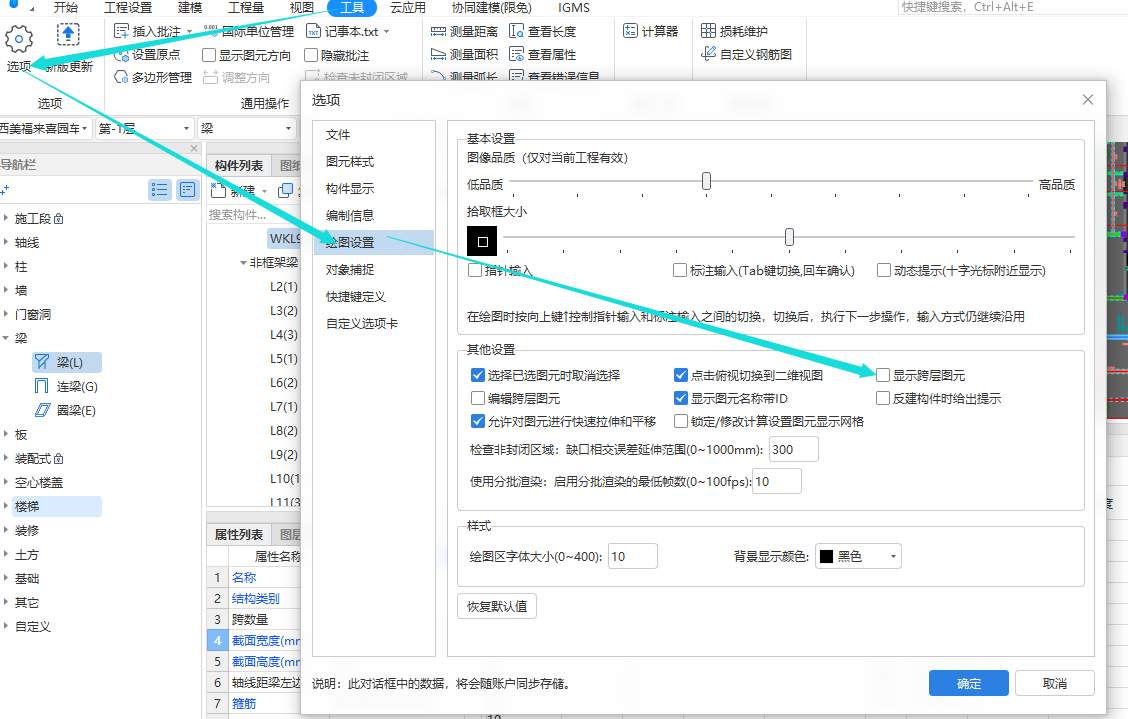Close the 选项 dialog with X
This screenshot has width=1128, height=719.
tap(1088, 100)
